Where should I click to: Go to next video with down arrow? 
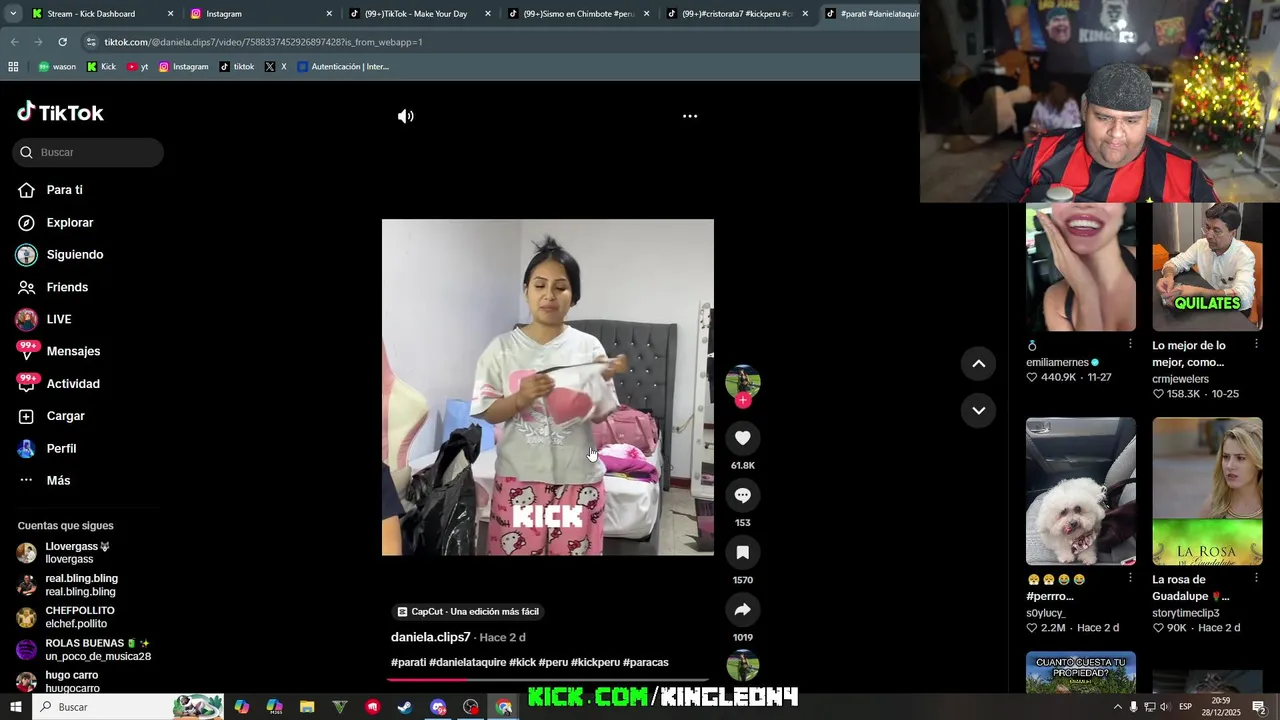coord(978,410)
